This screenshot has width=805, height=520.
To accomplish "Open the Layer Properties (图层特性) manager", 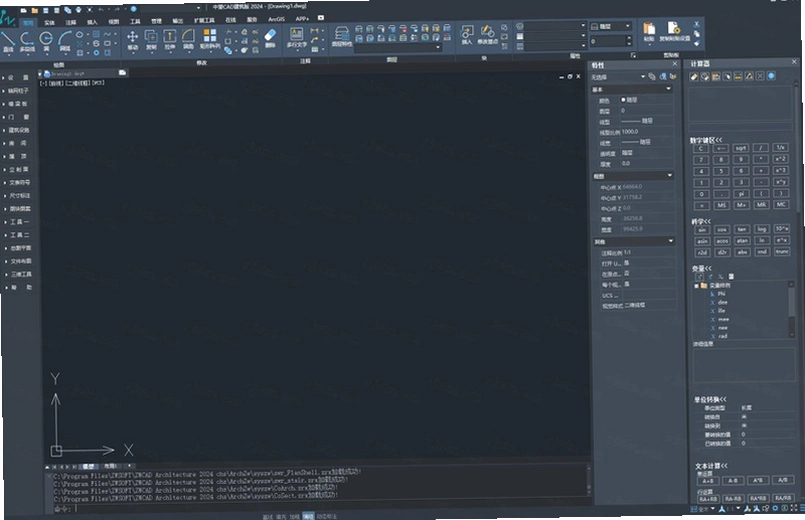I will pos(341,37).
